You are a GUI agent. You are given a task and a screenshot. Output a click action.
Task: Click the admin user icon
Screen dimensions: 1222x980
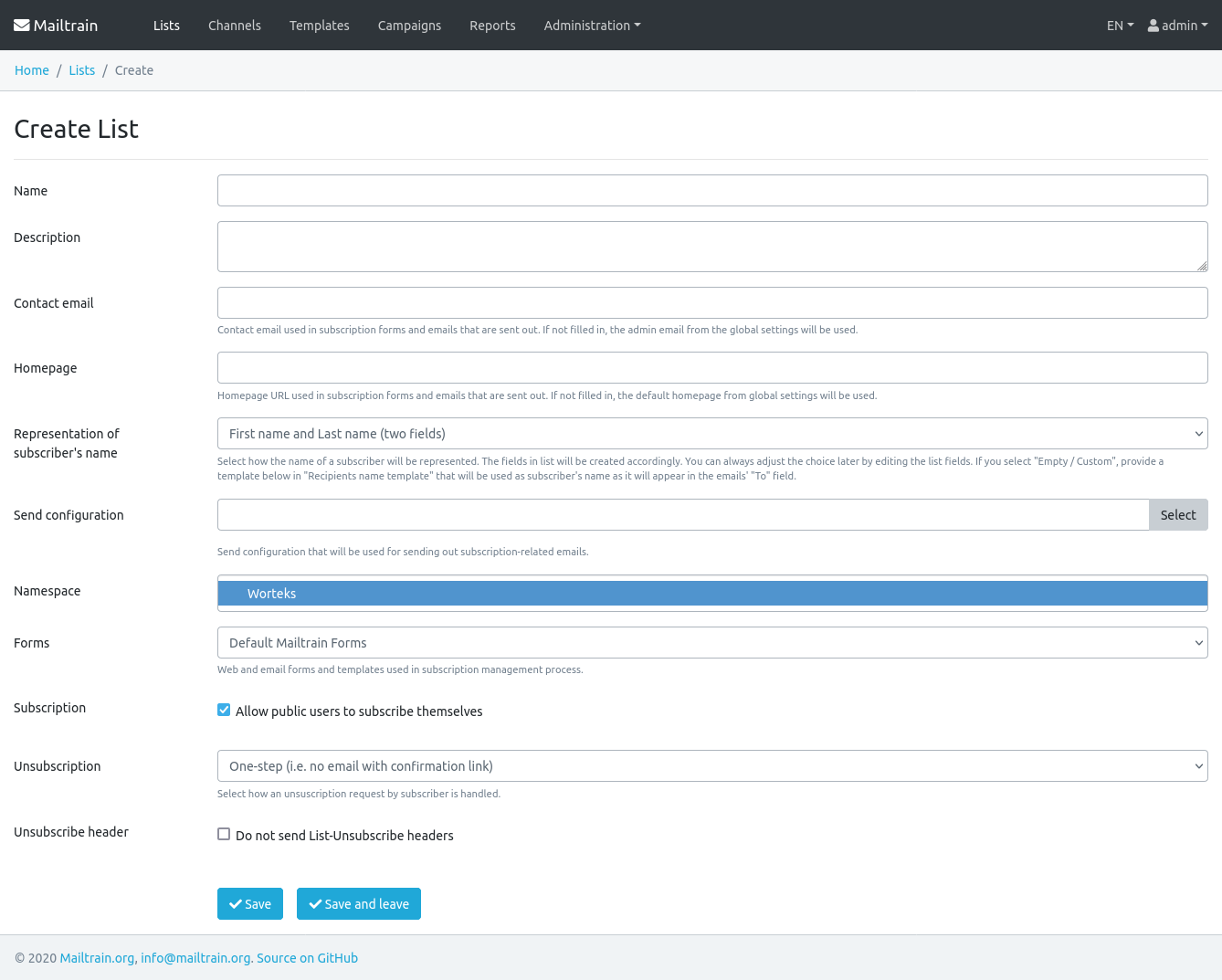(1154, 26)
